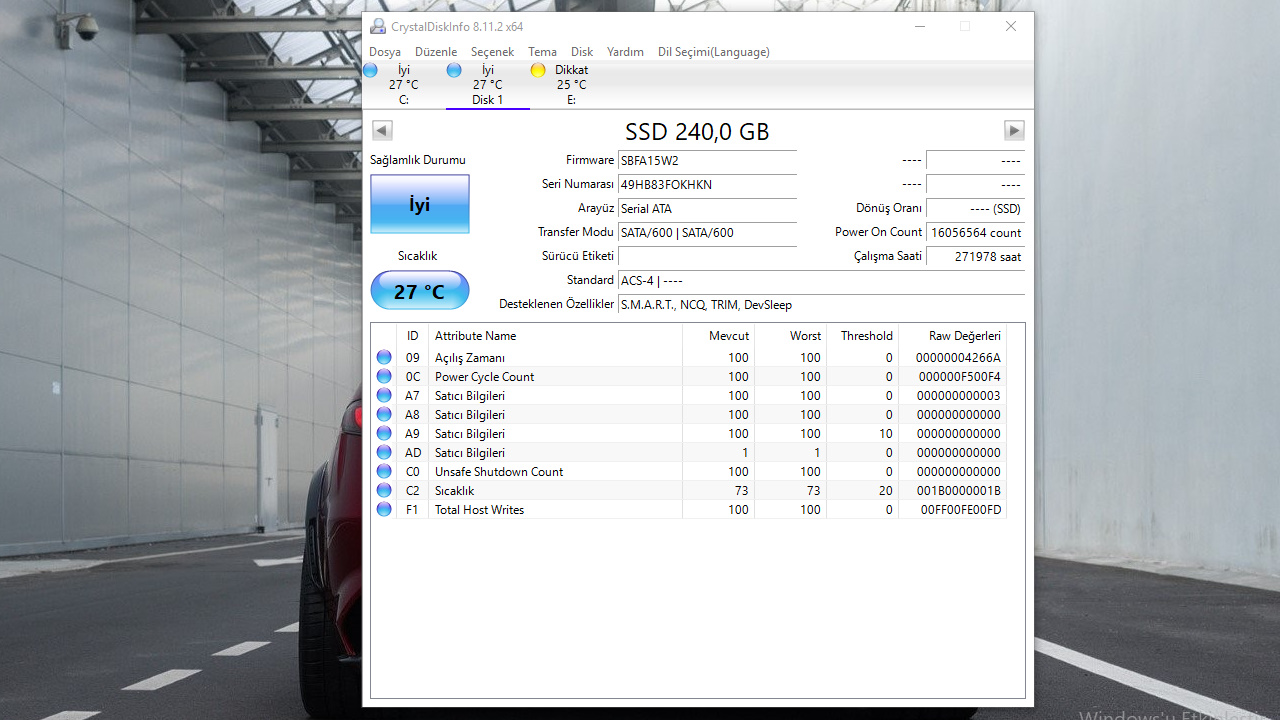The image size is (1280, 720).
Task: Click the CrystalDiskInfo title bar app icon
Action: coord(377,27)
